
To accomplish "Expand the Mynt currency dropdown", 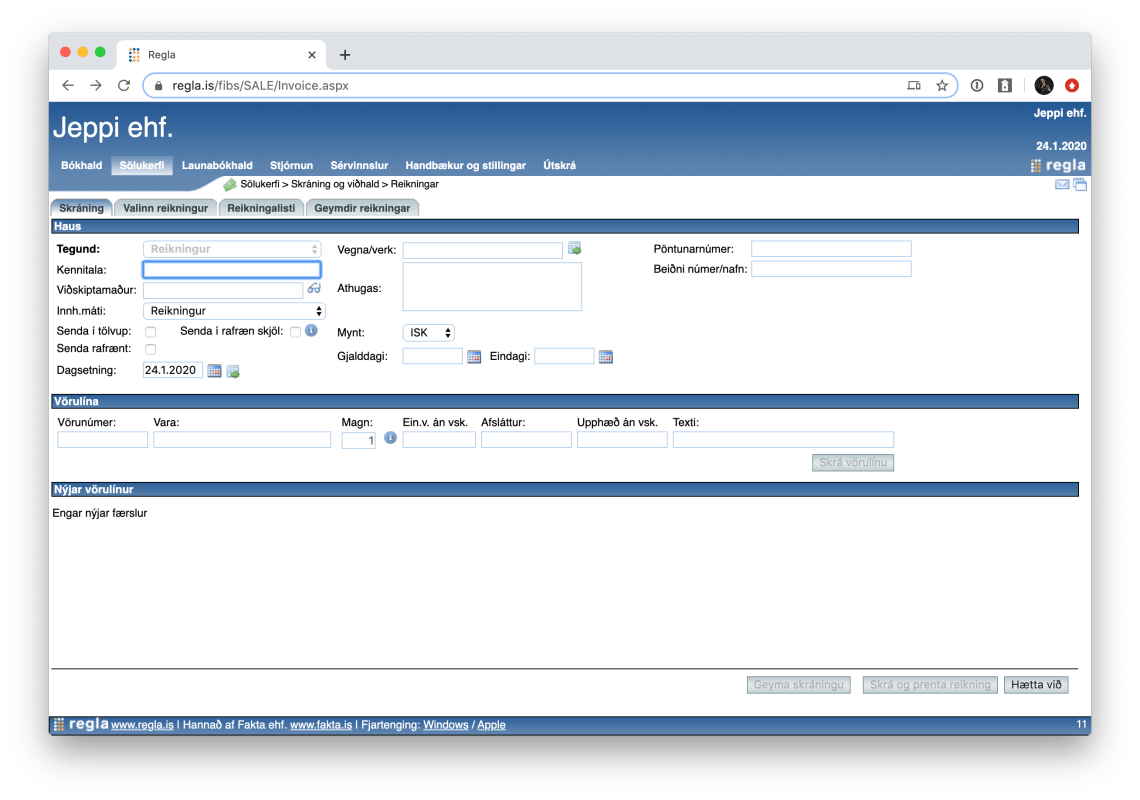I will click(428, 333).
